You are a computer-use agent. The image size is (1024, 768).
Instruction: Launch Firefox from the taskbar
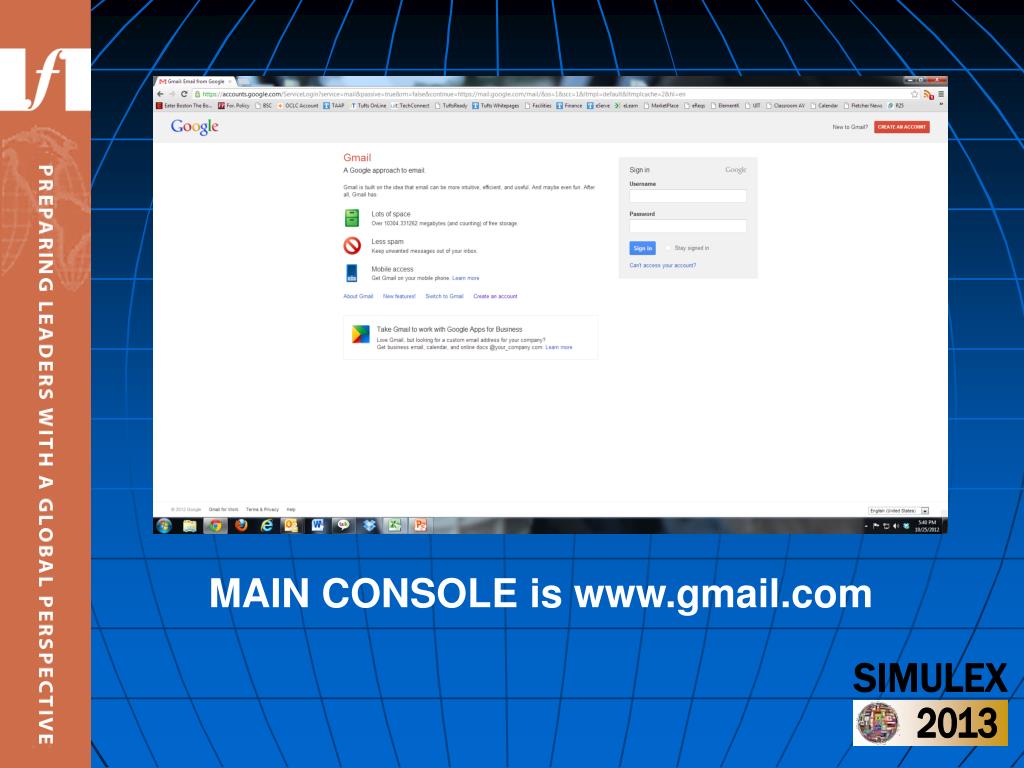click(241, 526)
